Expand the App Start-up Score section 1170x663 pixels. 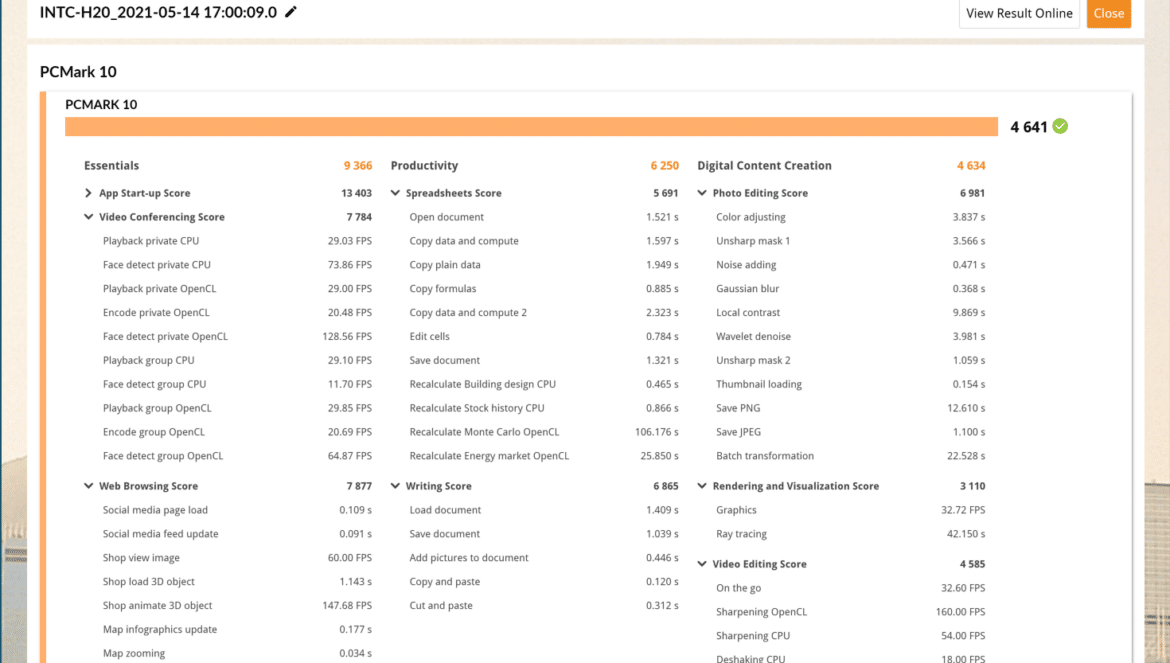(89, 193)
